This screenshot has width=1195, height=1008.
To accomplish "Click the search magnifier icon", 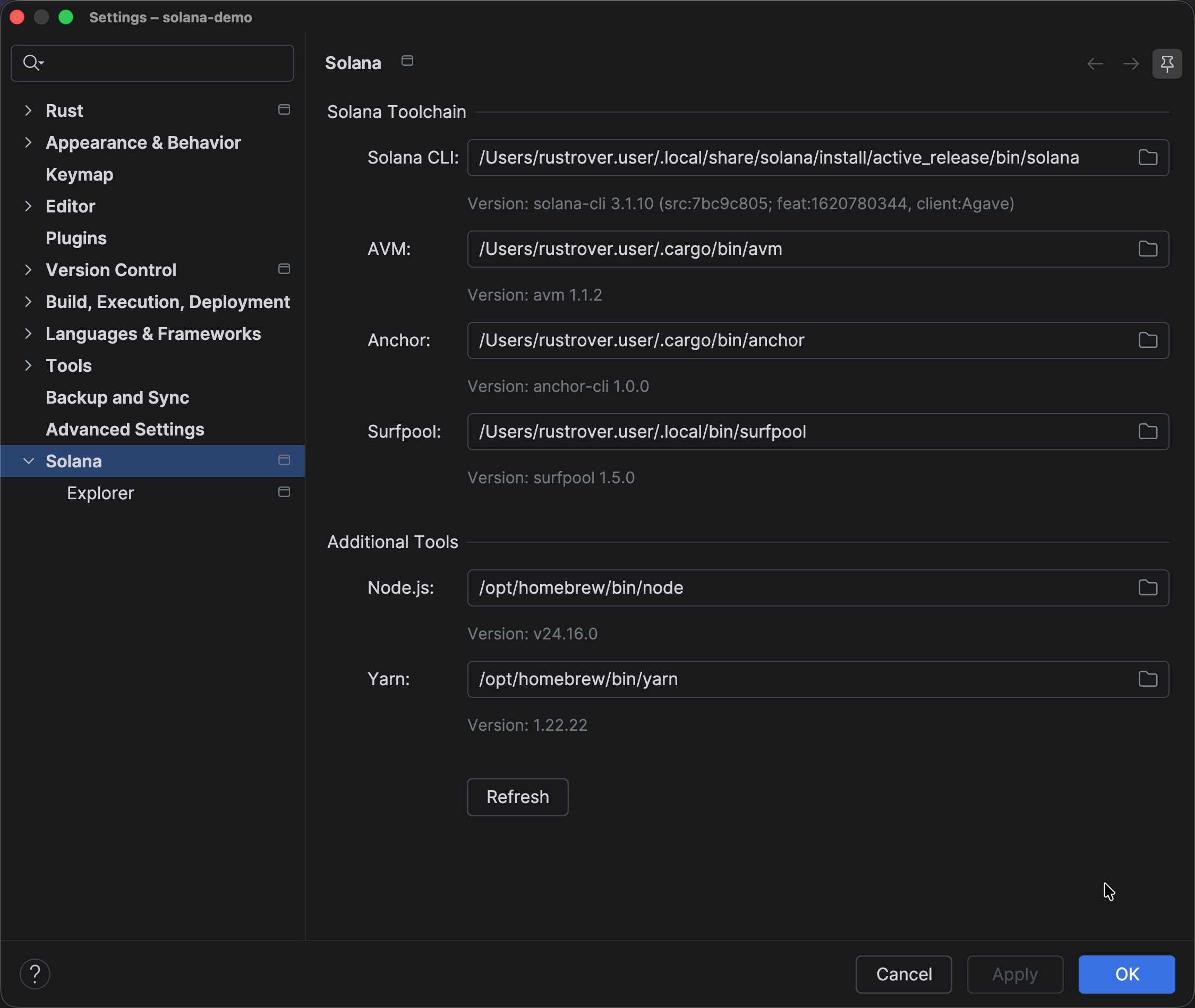I will coord(32,62).
